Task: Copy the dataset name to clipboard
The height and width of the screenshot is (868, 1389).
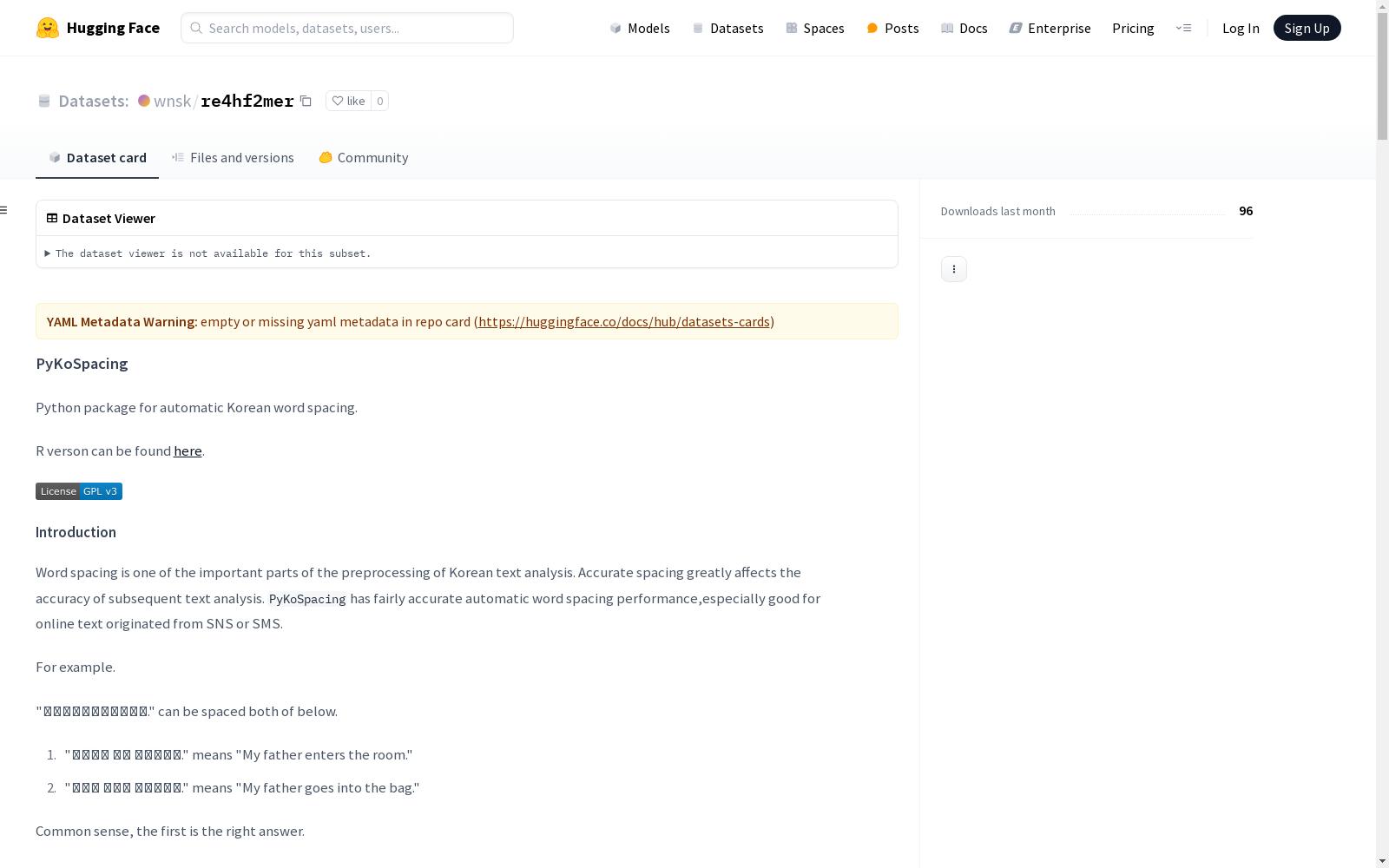Action: click(306, 101)
